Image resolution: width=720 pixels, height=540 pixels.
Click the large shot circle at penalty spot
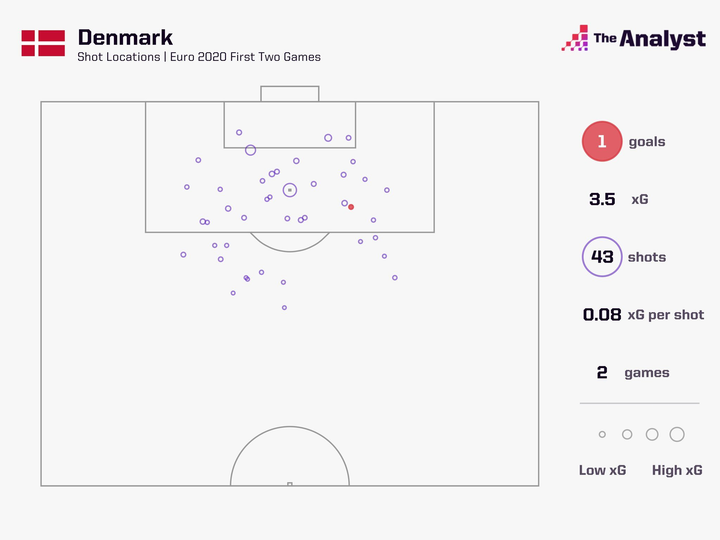pyautogui.click(x=290, y=190)
